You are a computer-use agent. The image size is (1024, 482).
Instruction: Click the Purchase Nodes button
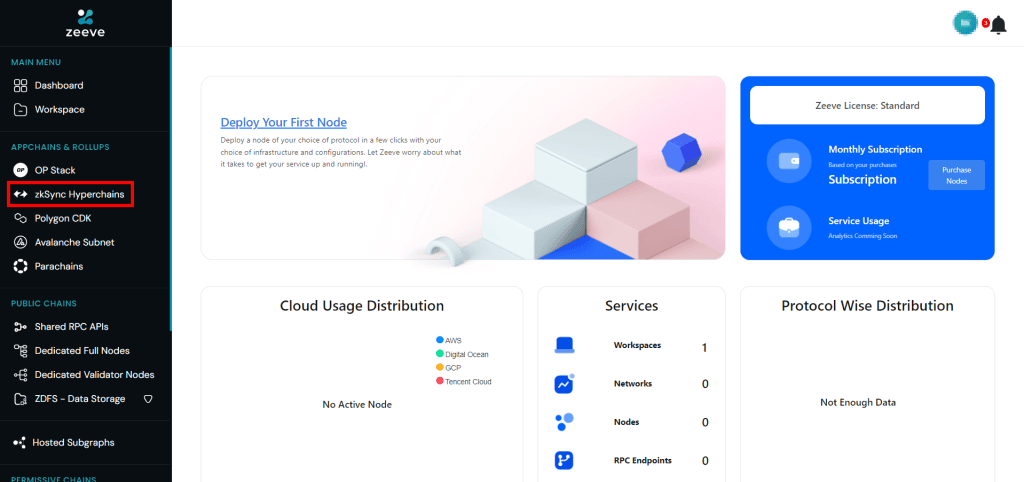[956, 175]
